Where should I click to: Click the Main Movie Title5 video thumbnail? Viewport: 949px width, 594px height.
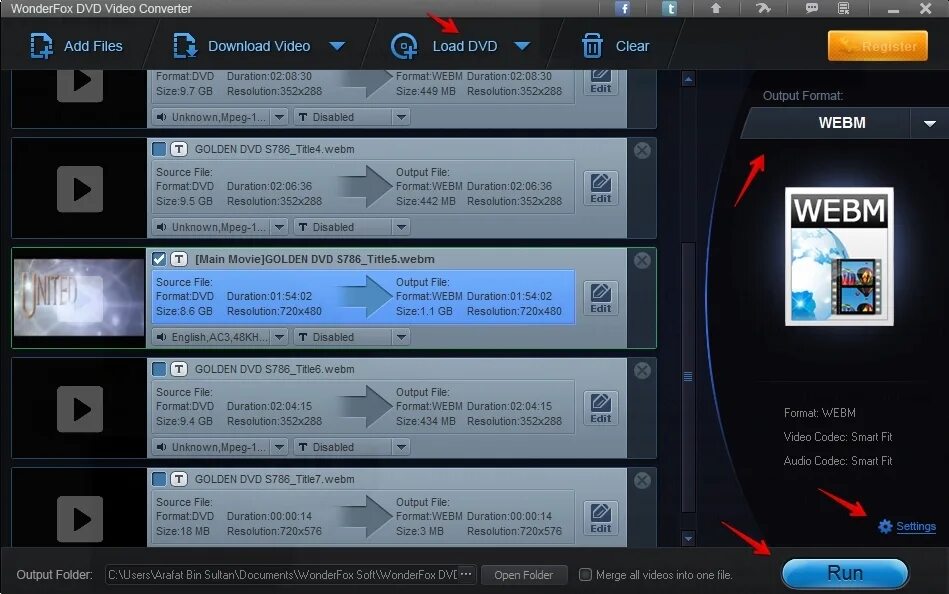pos(79,297)
